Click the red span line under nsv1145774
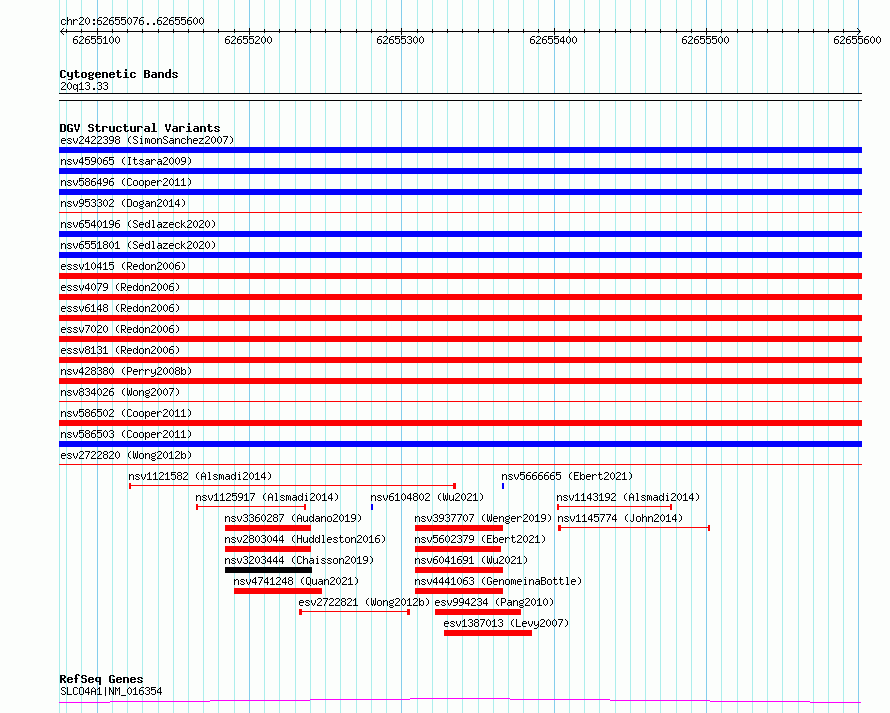The height and width of the screenshot is (713, 890). click(634, 528)
